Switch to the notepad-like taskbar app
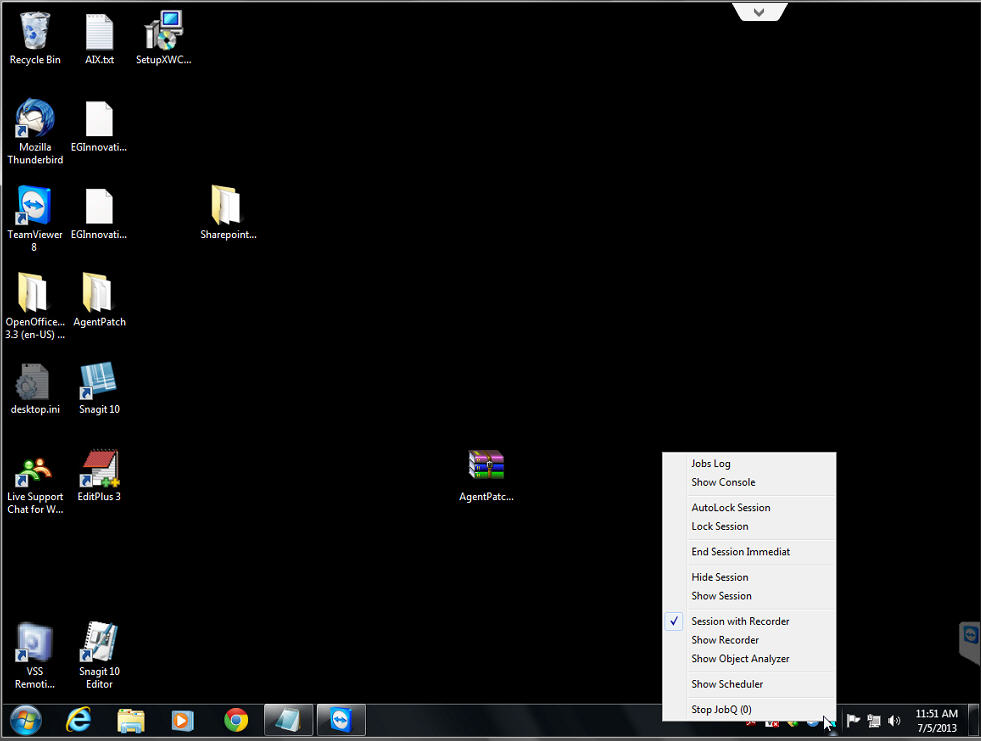The image size is (981, 741). [288, 720]
